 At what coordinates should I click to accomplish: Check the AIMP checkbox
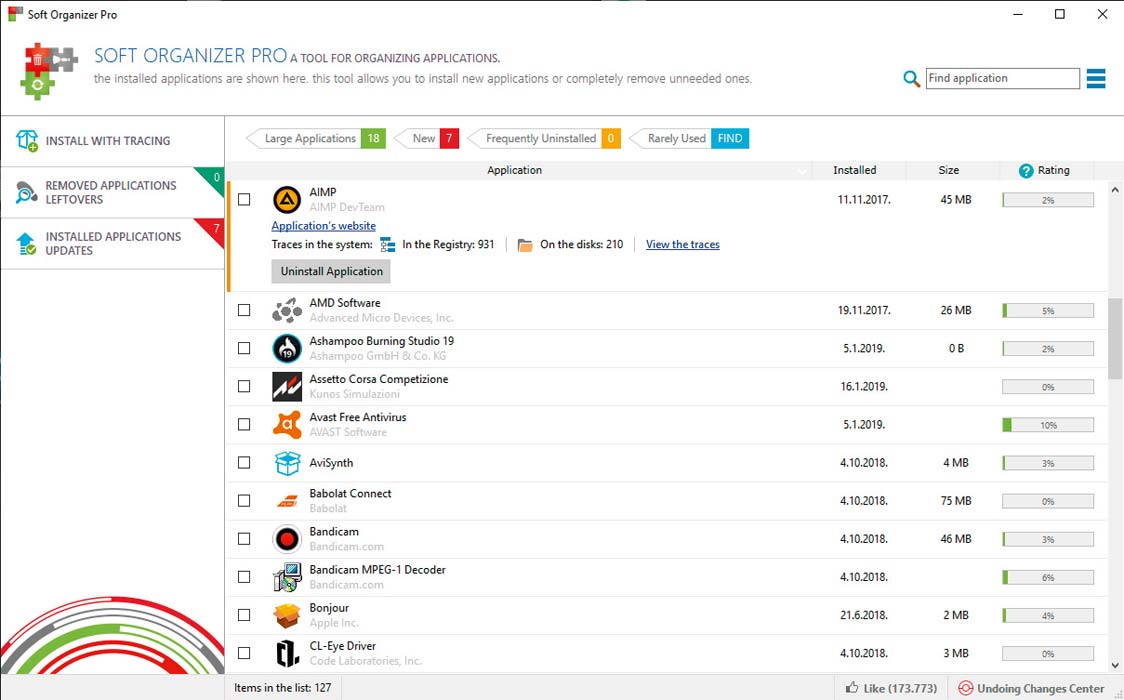244,200
